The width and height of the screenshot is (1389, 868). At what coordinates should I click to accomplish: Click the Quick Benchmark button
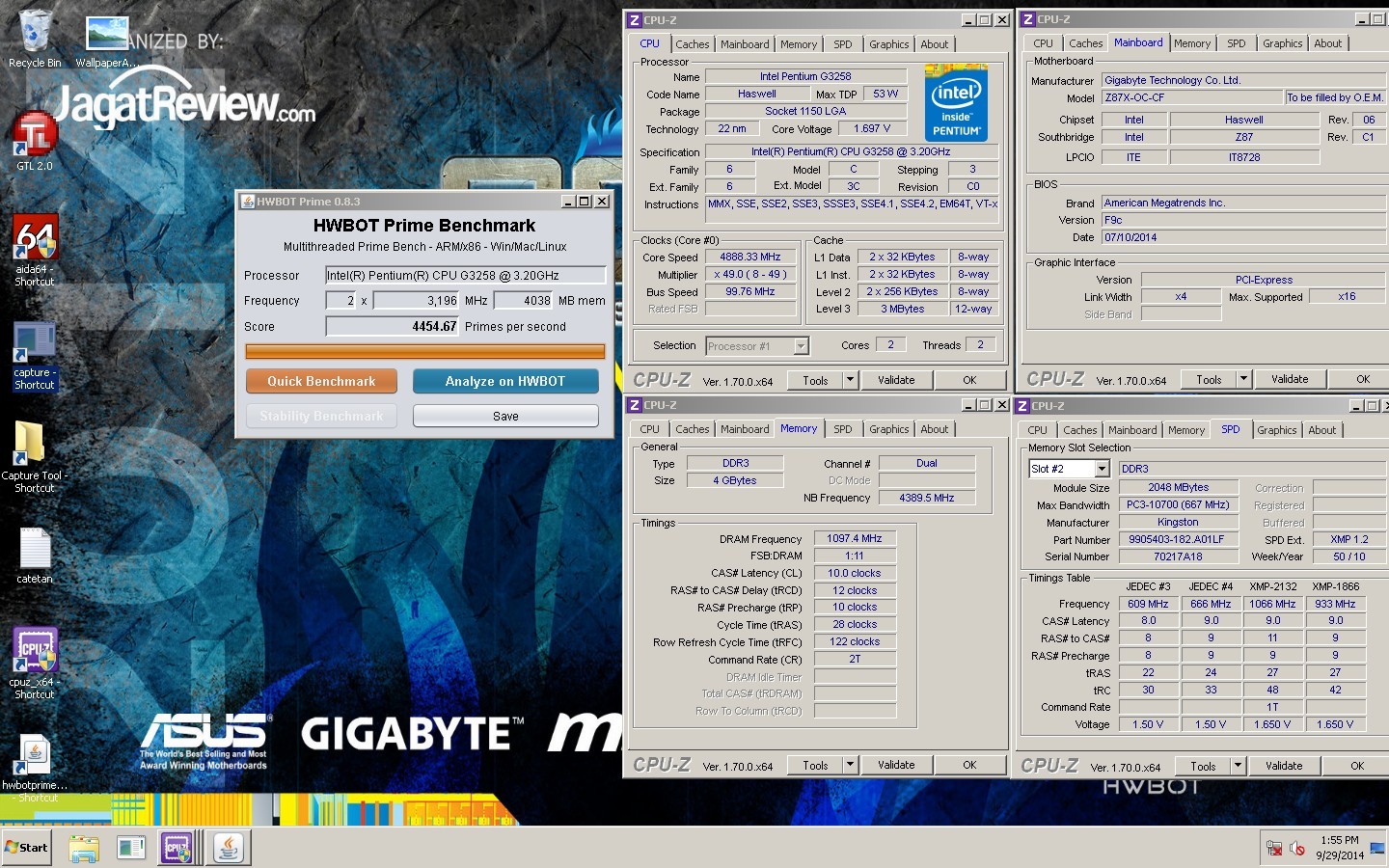tap(321, 381)
